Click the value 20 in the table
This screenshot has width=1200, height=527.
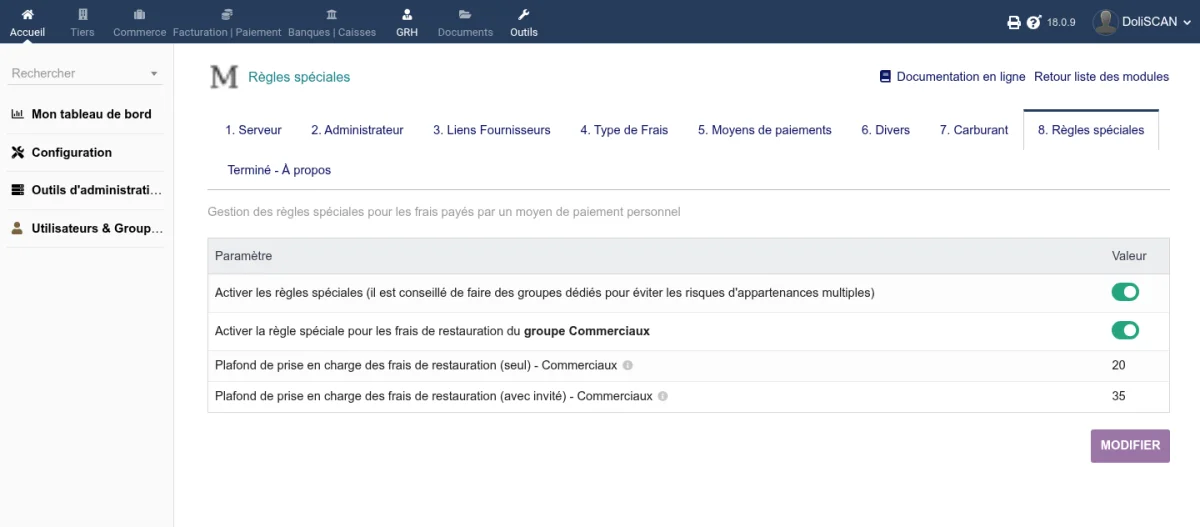(1118, 366)
